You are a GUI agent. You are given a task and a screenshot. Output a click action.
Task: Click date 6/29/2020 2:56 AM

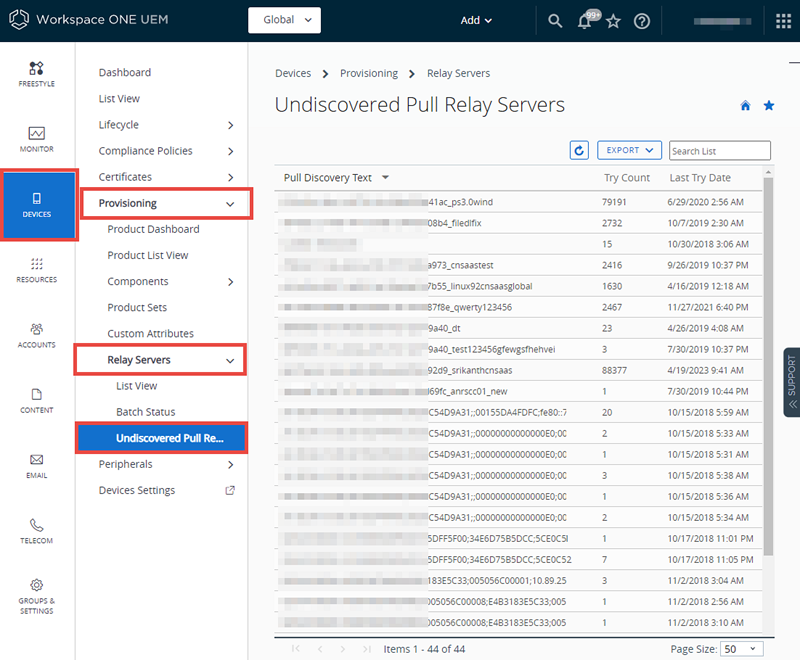(705, 202)
